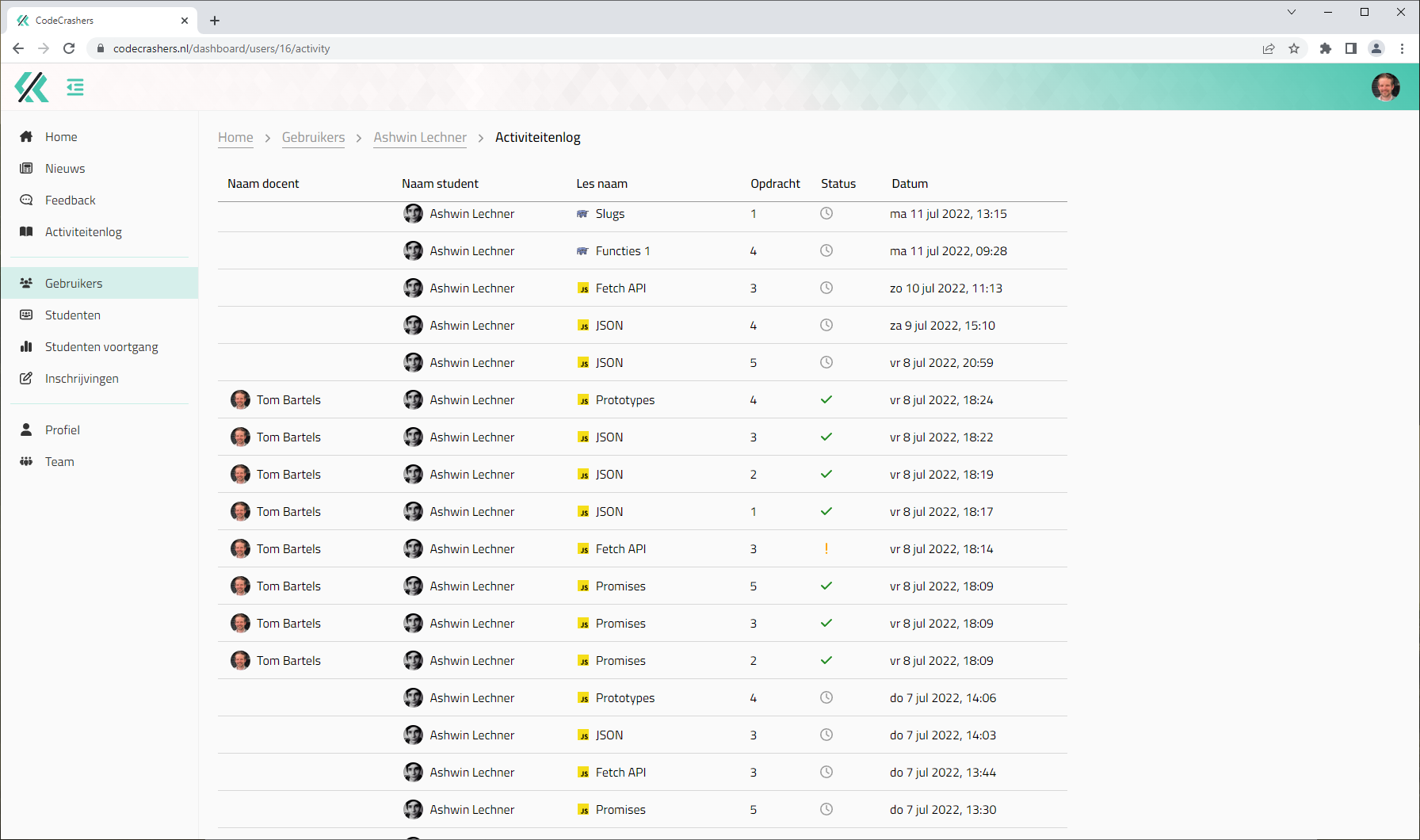Click the clock status icon in Slugs row

point(826,214)
